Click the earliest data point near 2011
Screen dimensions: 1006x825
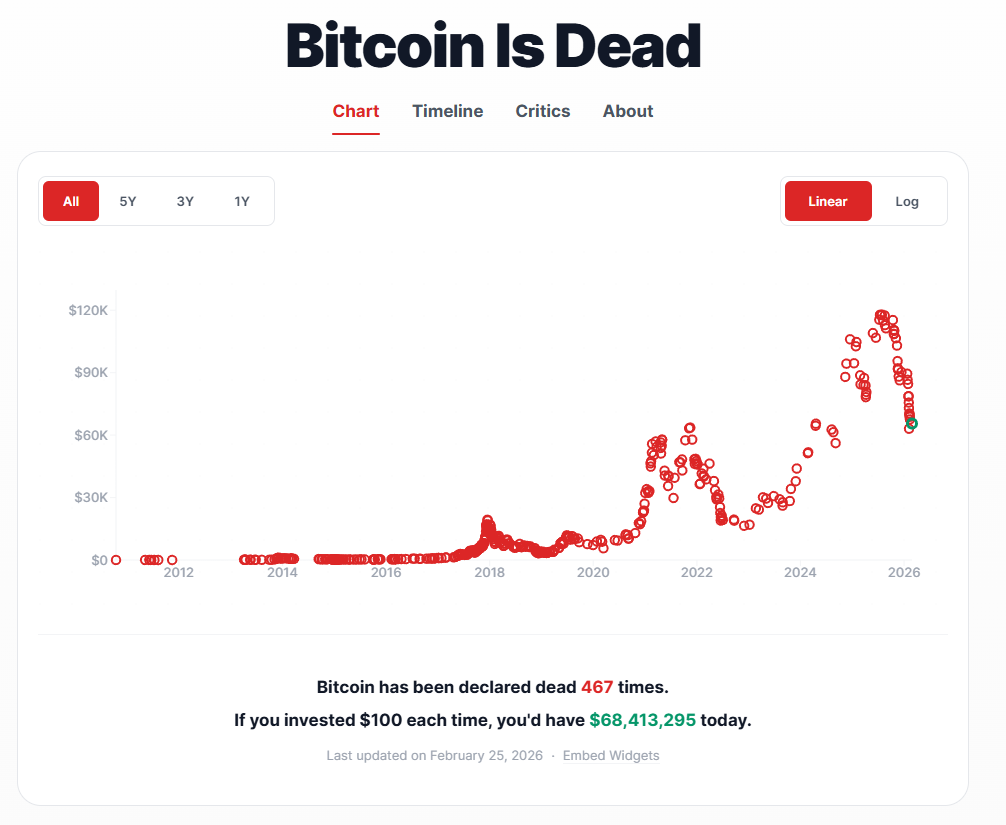point(116,560)
